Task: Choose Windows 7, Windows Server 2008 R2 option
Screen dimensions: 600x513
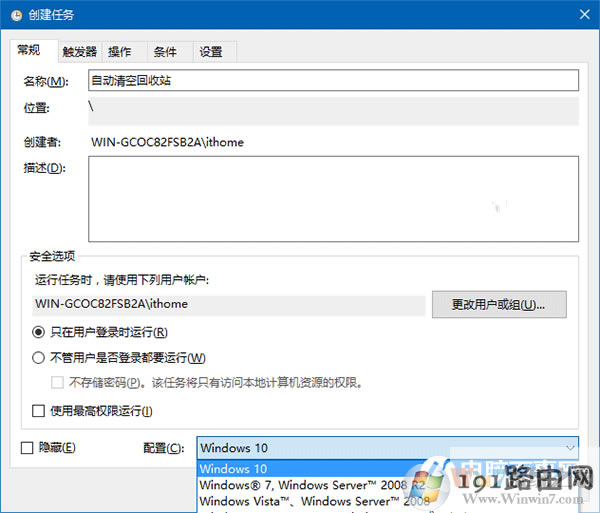Action: pos(300,486)
